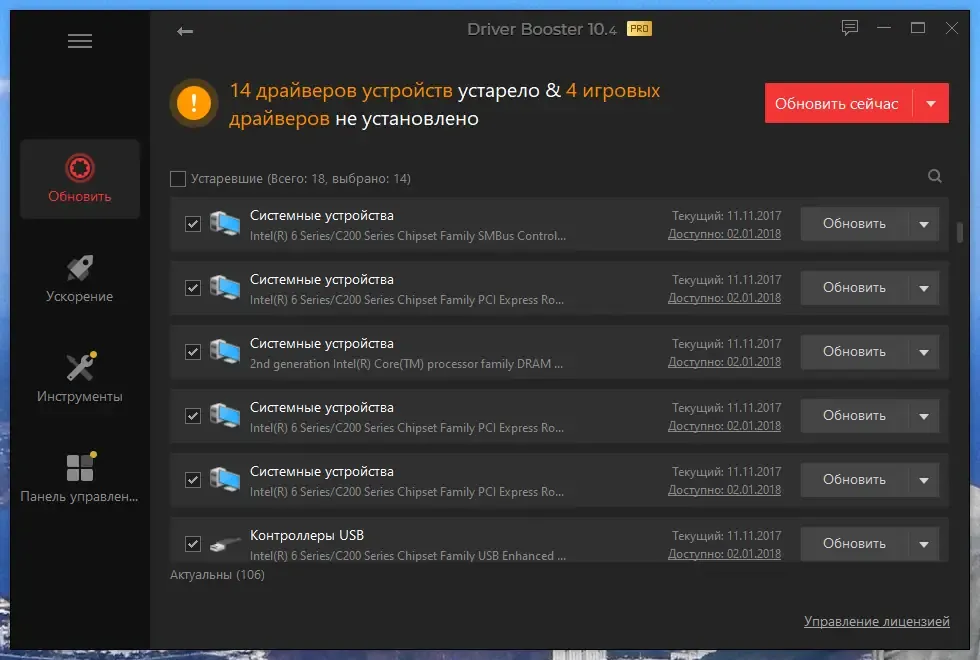The height and width of the screenshot is (660, 980).
Task: Click the USB controller device icon
Action: [225, 544]
